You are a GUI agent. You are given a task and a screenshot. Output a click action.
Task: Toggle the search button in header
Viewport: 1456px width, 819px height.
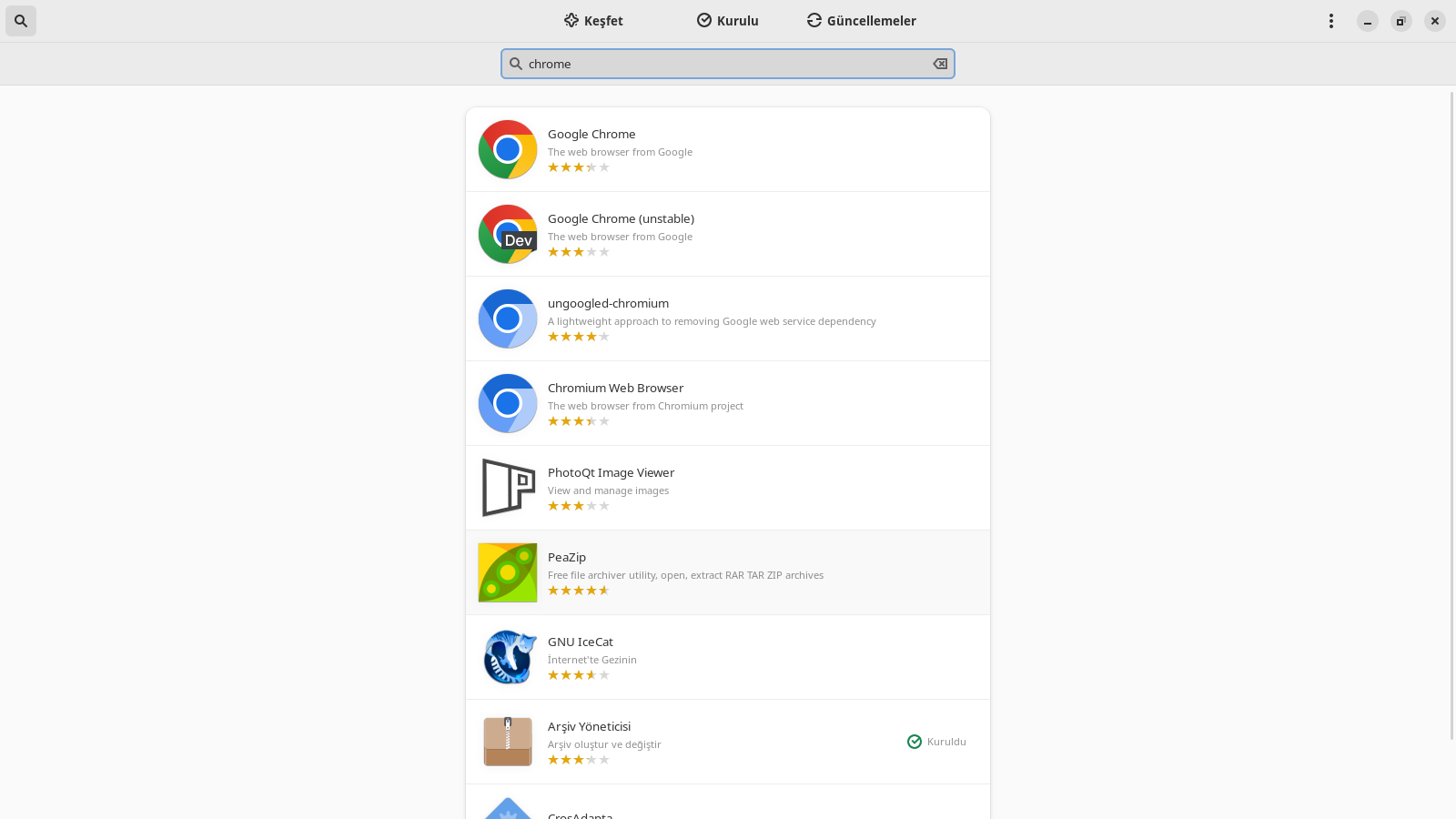point(21,21)
